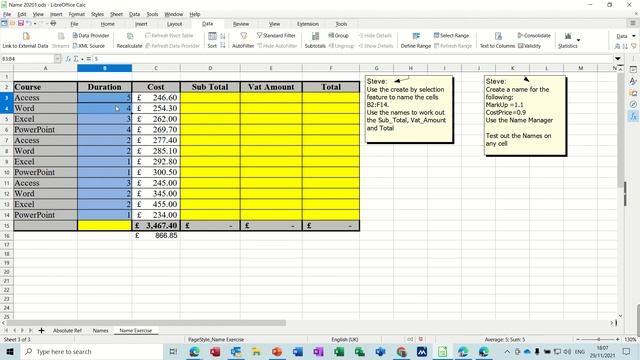The height and width of the screenshot is (360, 640).
Task: Open the sidebar Styles panel icon
Action: 633,81
